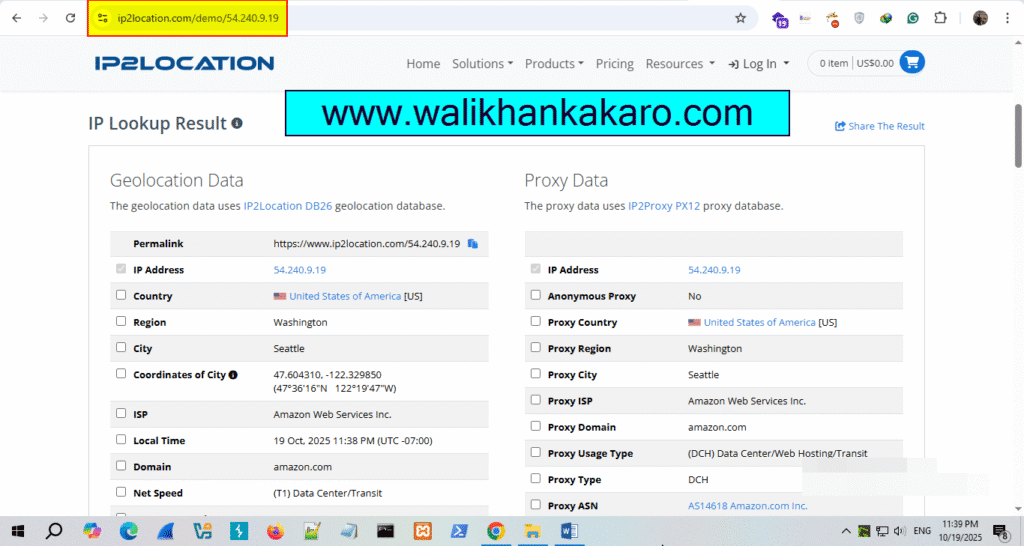Open the taskbar clock showing 11:39 PM
Screen dimensions: 1024x546
click(960, 531)
